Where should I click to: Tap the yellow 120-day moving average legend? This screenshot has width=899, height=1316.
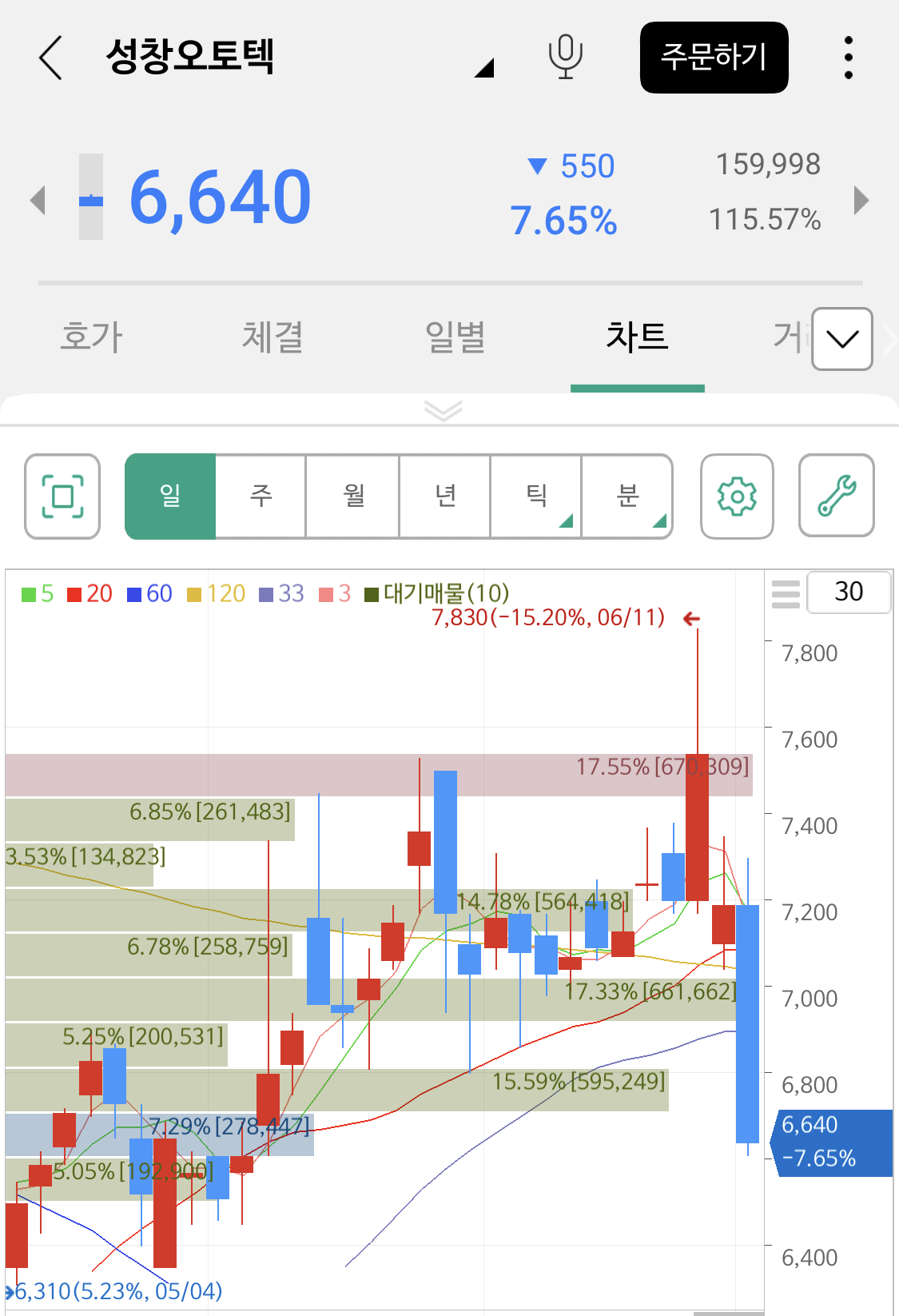click(x=216, y=594)
